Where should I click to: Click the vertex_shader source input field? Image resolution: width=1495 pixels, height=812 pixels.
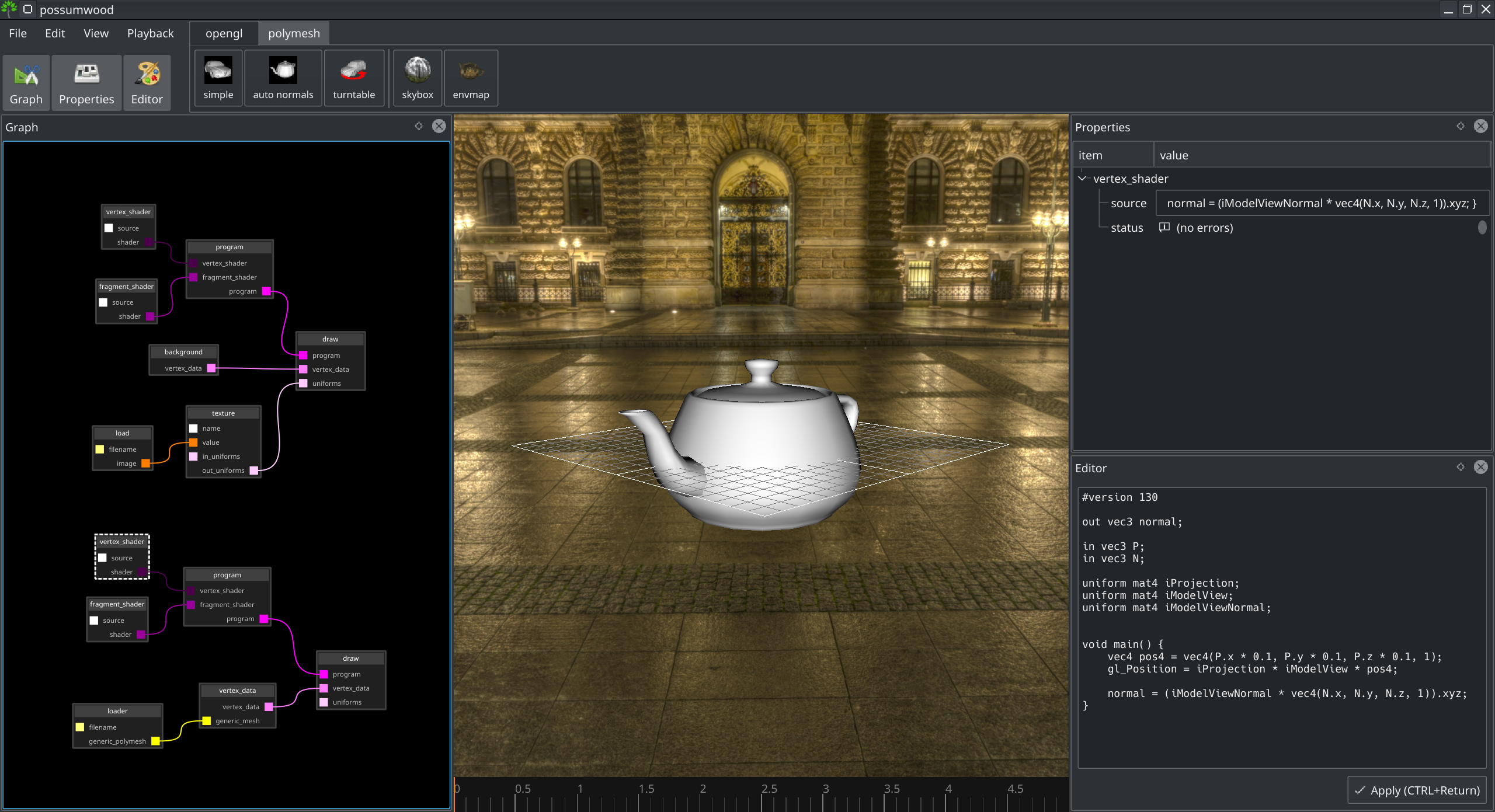coord(1320,202)
